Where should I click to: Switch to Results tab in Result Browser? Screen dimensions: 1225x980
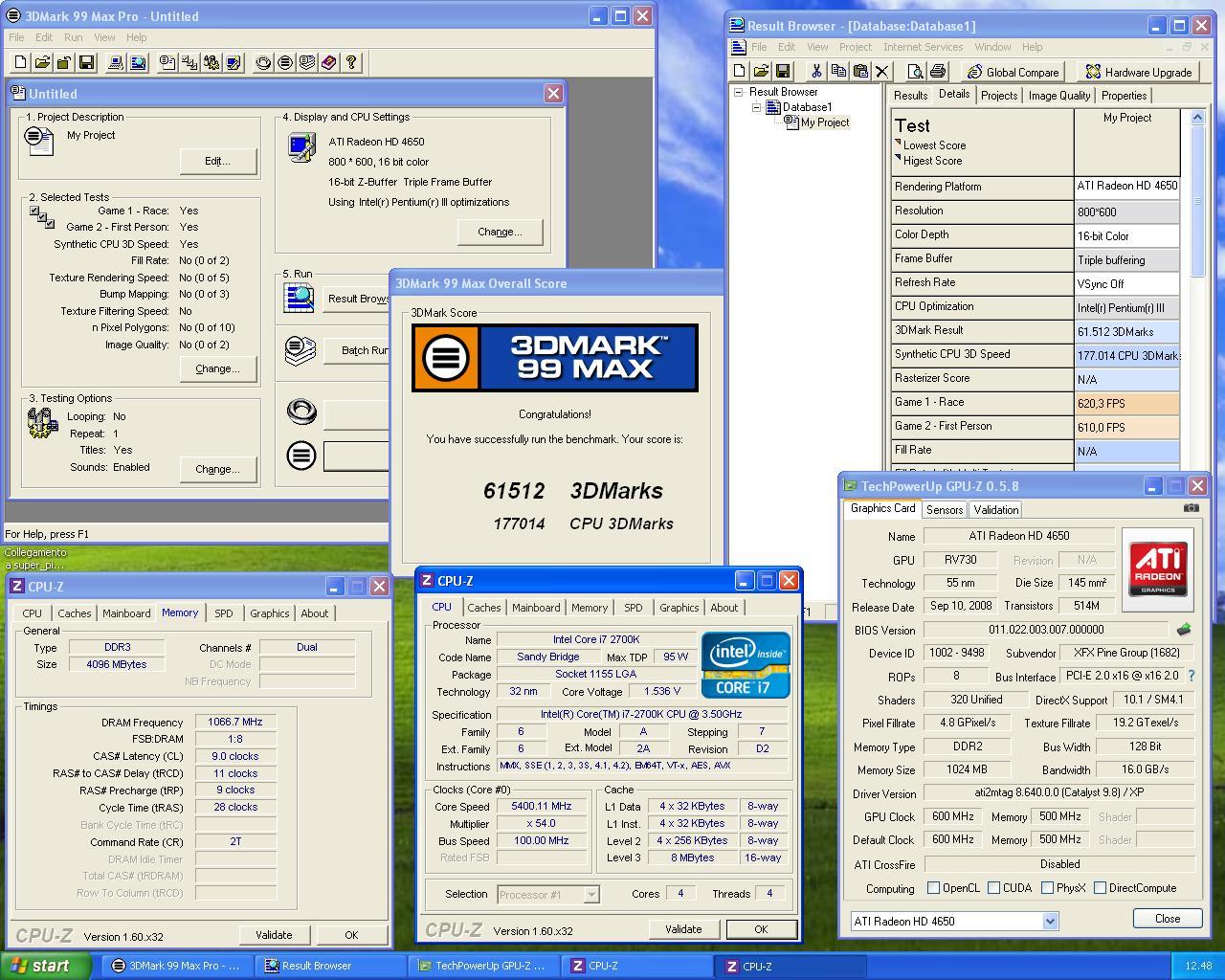910,96
